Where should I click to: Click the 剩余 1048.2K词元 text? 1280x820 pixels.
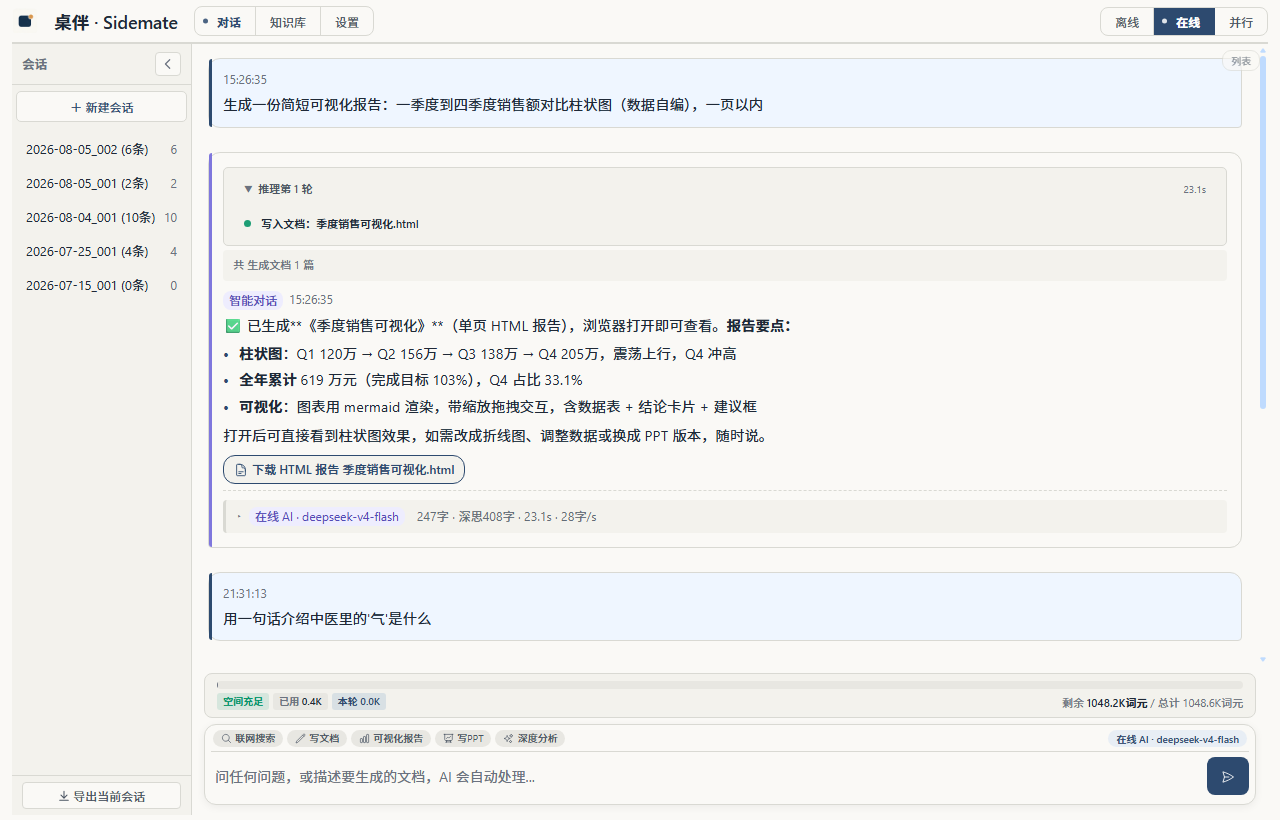(x=1104, y=703)
